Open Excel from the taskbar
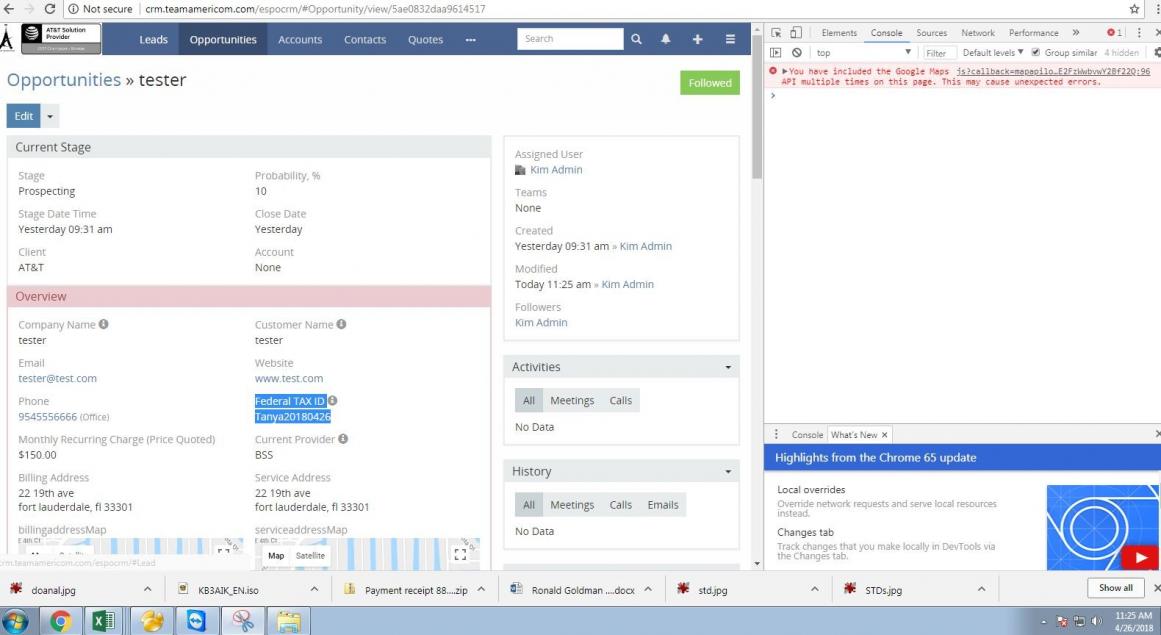The image size is (1161, 635). point(104,621)
